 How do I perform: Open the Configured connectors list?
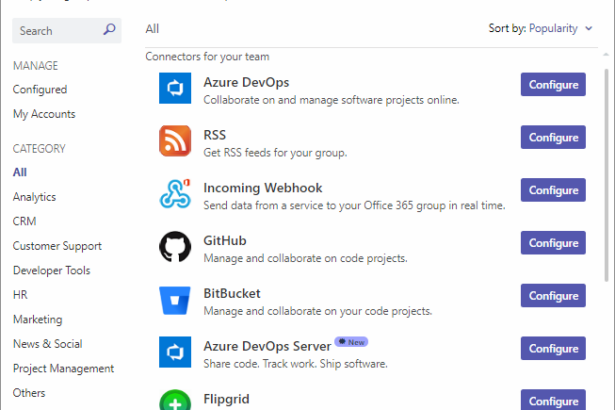tap(40, 90)
